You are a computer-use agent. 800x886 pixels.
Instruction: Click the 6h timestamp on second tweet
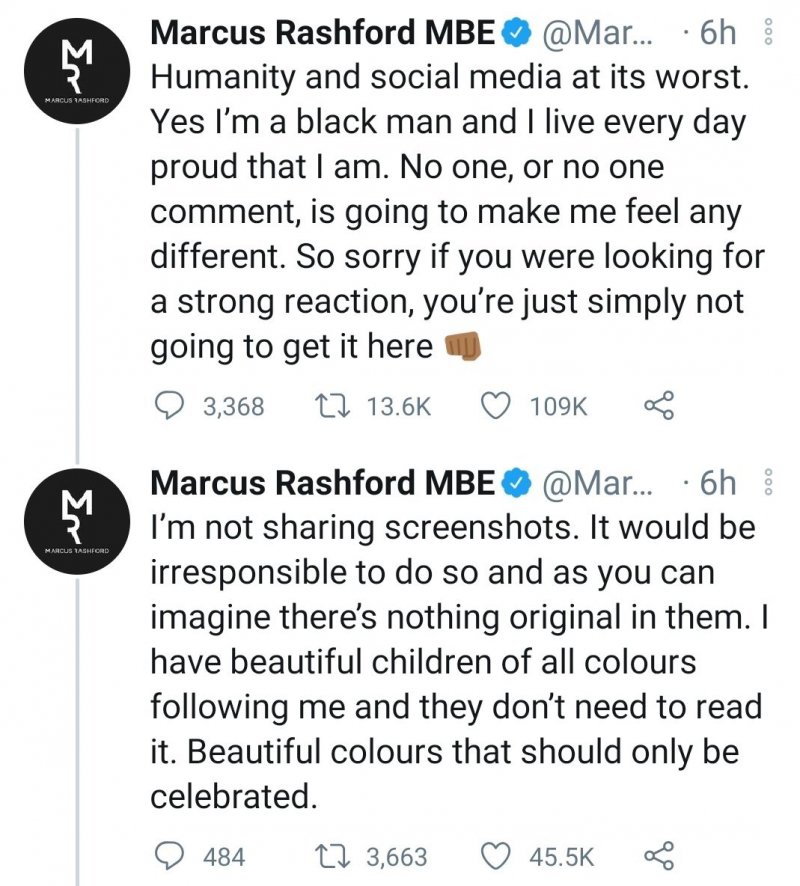[x=716, y=484]
